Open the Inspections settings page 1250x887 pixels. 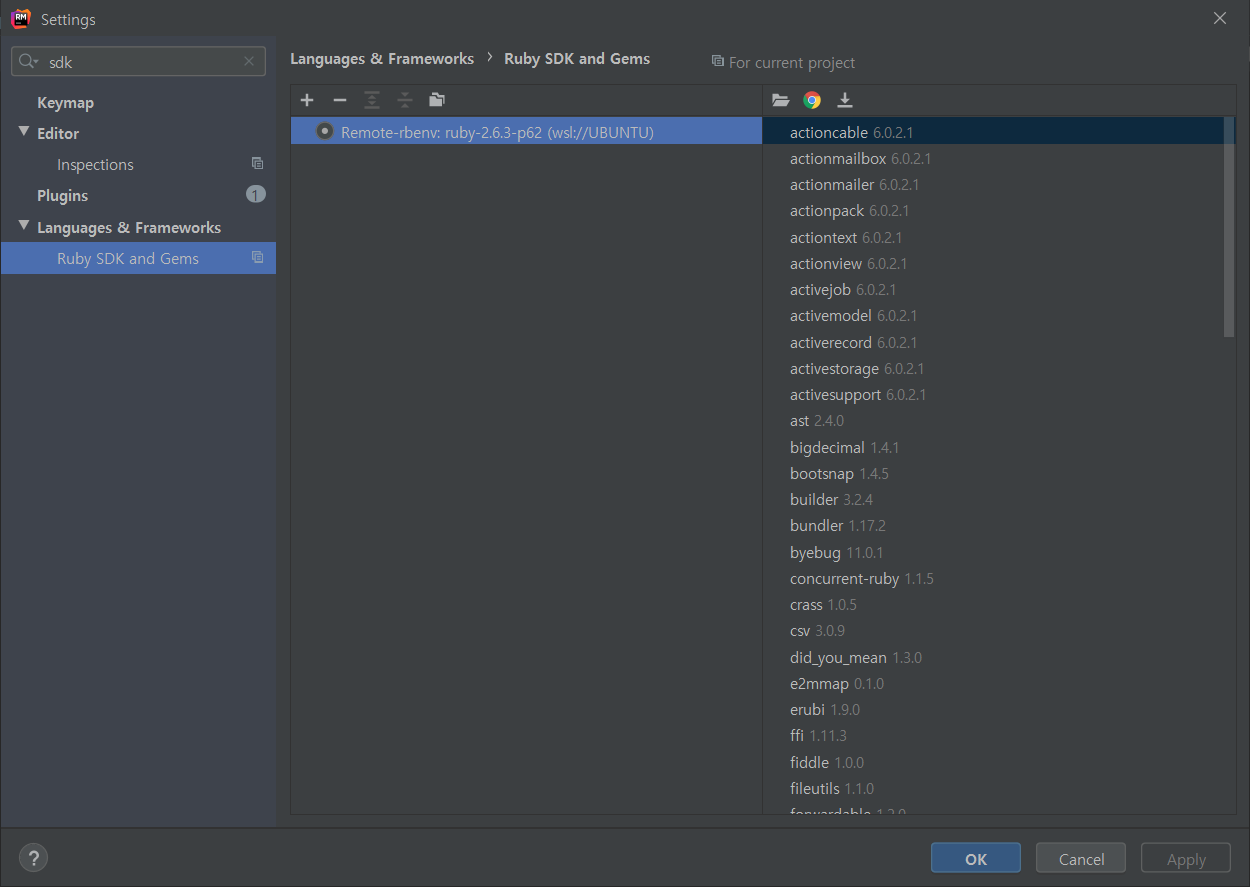[x=95, y=165]
